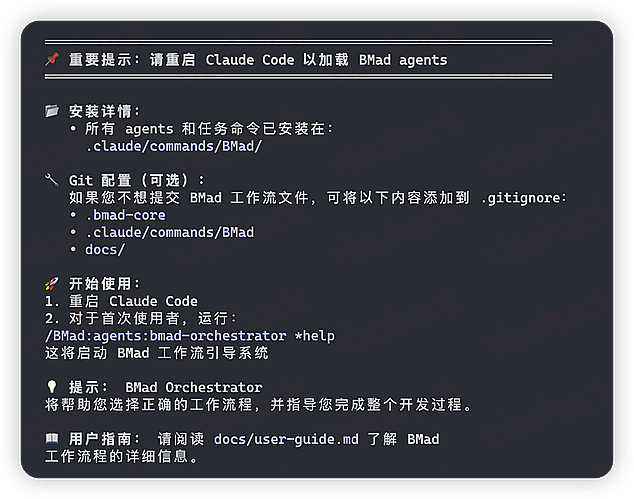Click step 1 重启 Claude Code

click(x=121, y=301)
